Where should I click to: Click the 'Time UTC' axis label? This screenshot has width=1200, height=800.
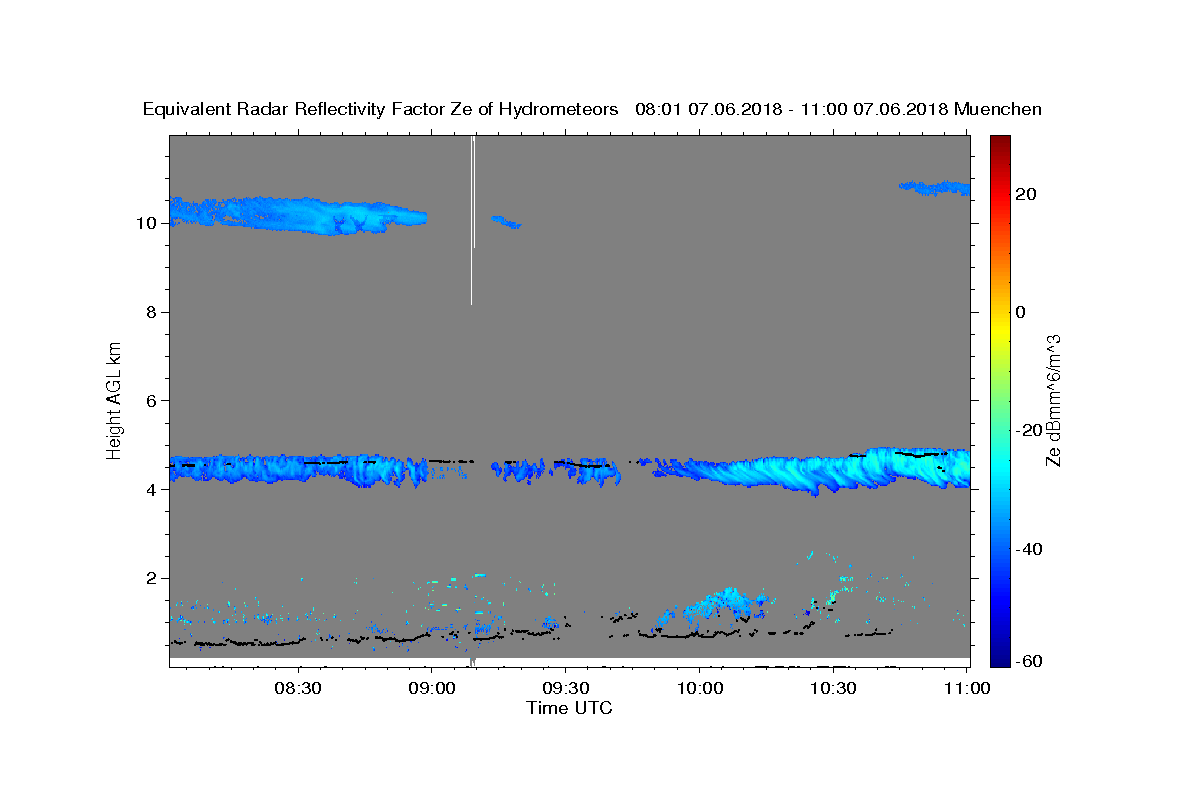569,709
